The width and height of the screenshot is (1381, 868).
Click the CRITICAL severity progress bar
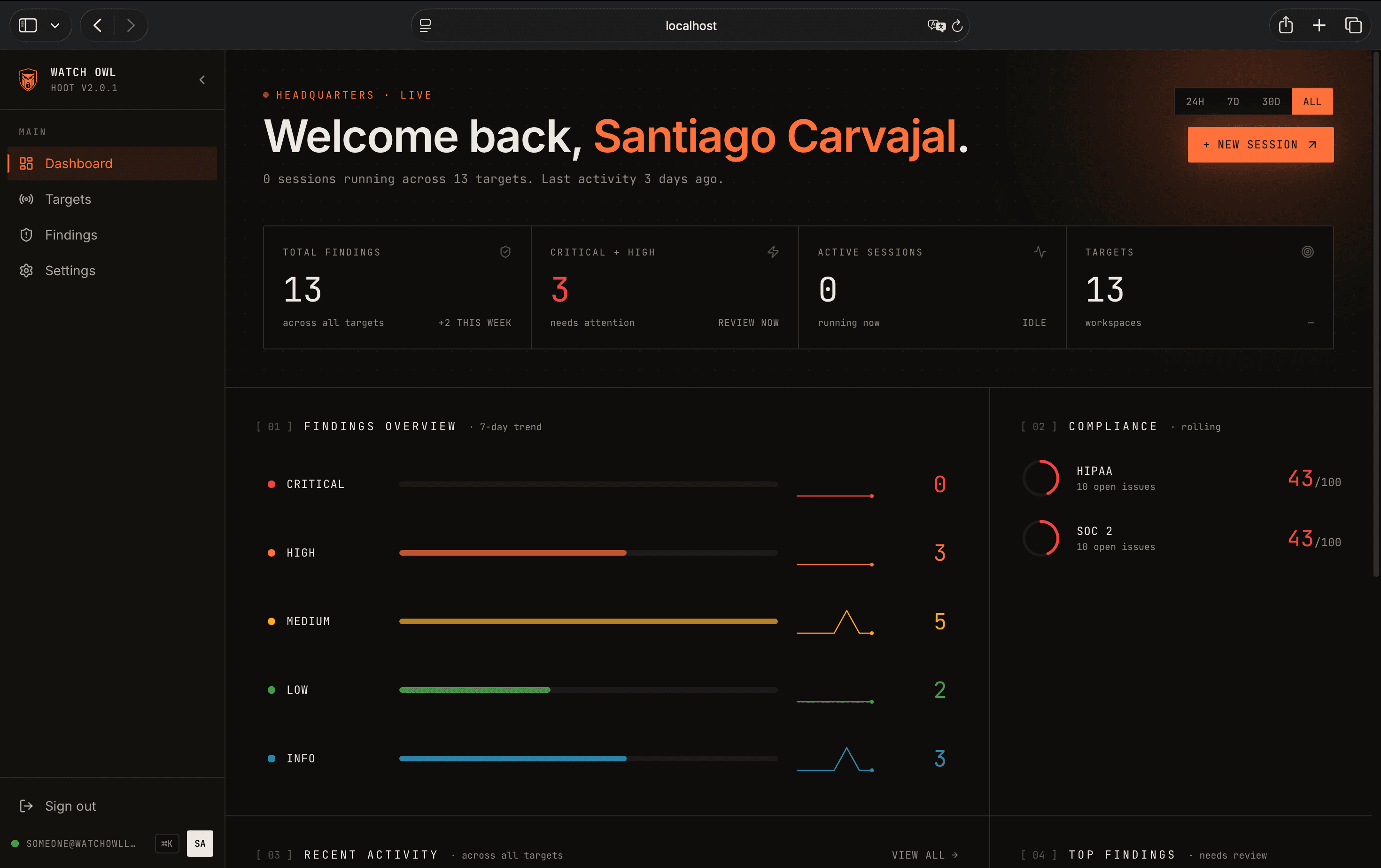pyautogui.click(x=589, y=484)
